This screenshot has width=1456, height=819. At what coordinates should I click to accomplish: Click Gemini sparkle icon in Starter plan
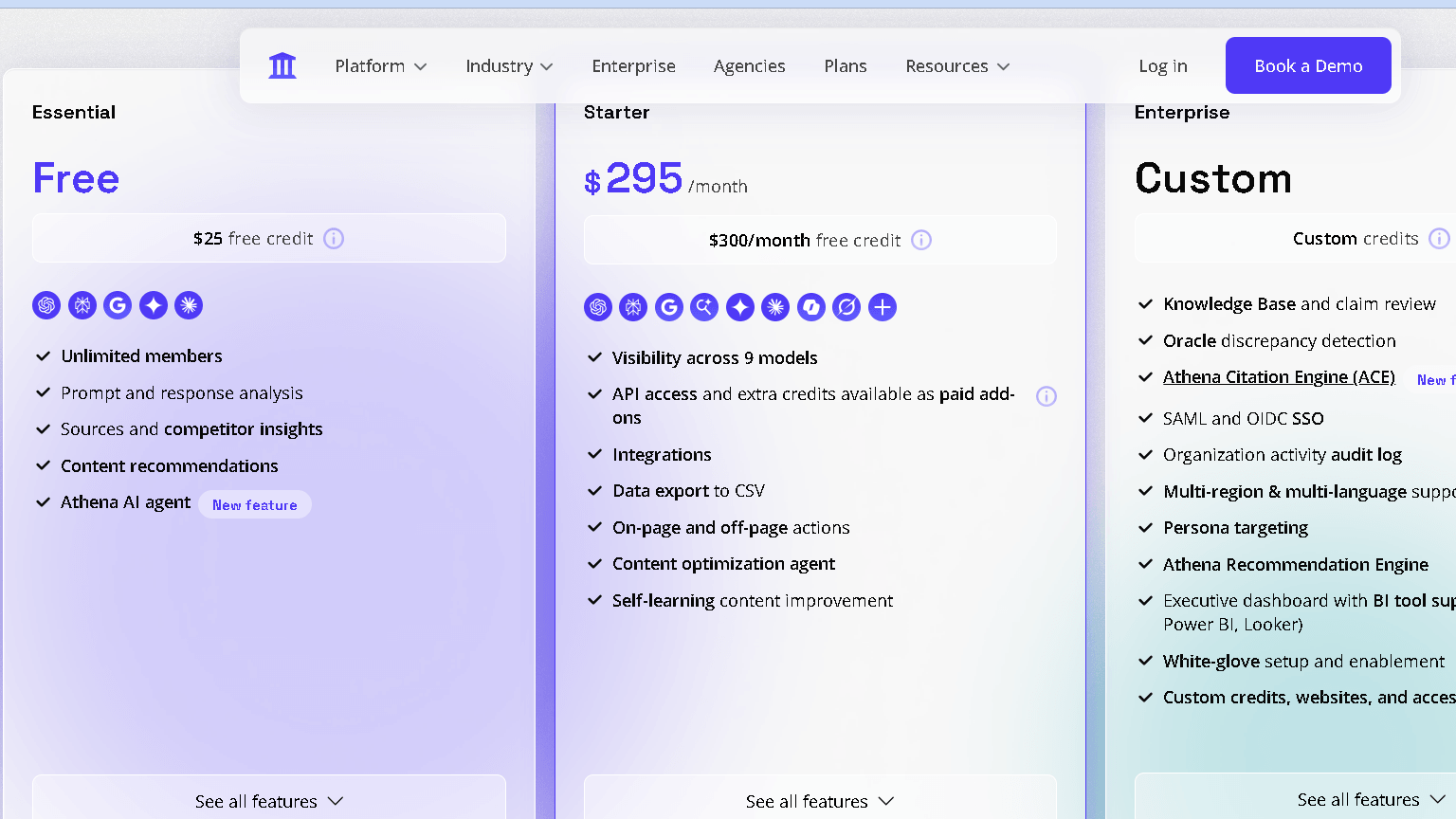tap(740, 307)
